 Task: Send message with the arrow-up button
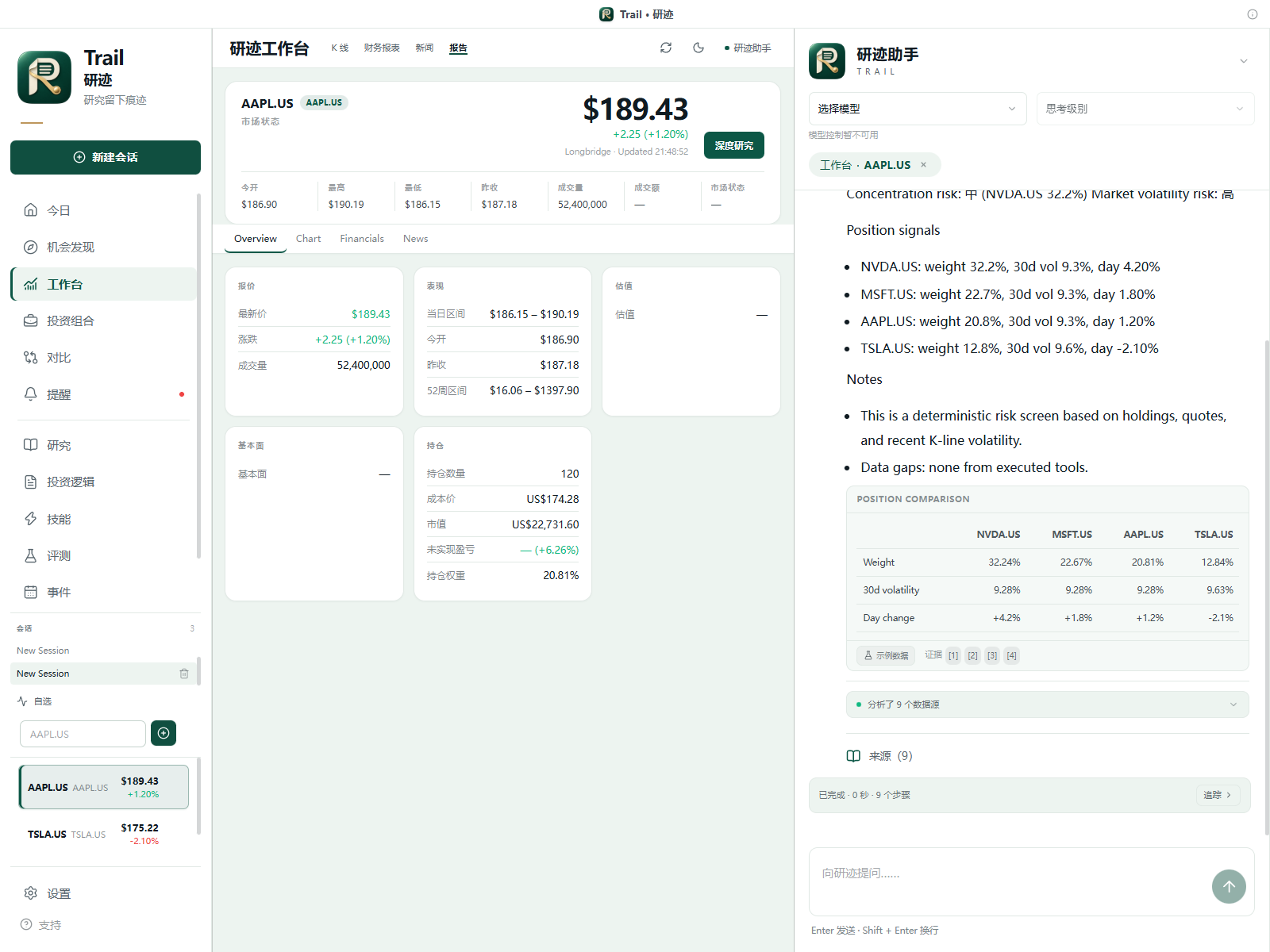[1229, 886]
